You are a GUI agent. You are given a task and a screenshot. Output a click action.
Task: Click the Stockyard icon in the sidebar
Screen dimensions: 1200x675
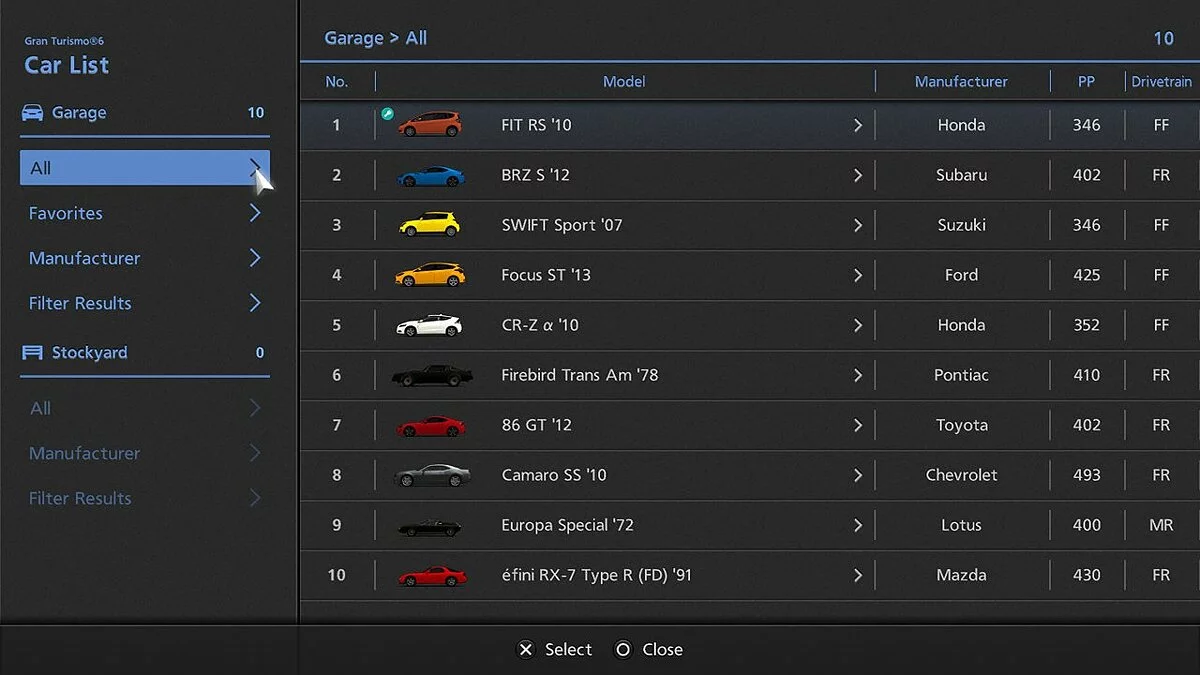point(30,352)
